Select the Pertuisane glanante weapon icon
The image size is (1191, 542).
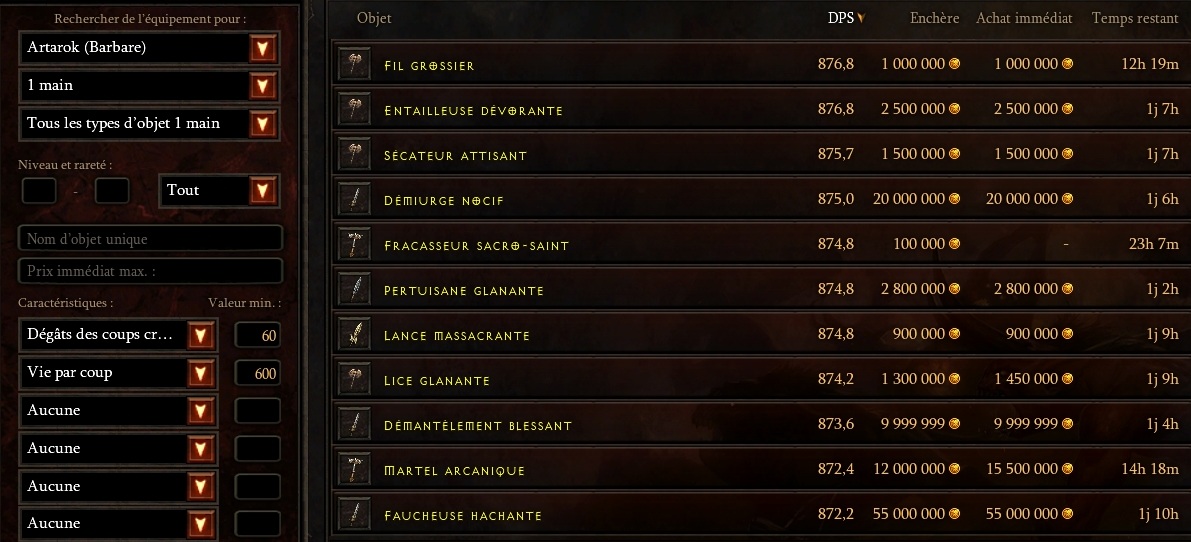point(355,290)
